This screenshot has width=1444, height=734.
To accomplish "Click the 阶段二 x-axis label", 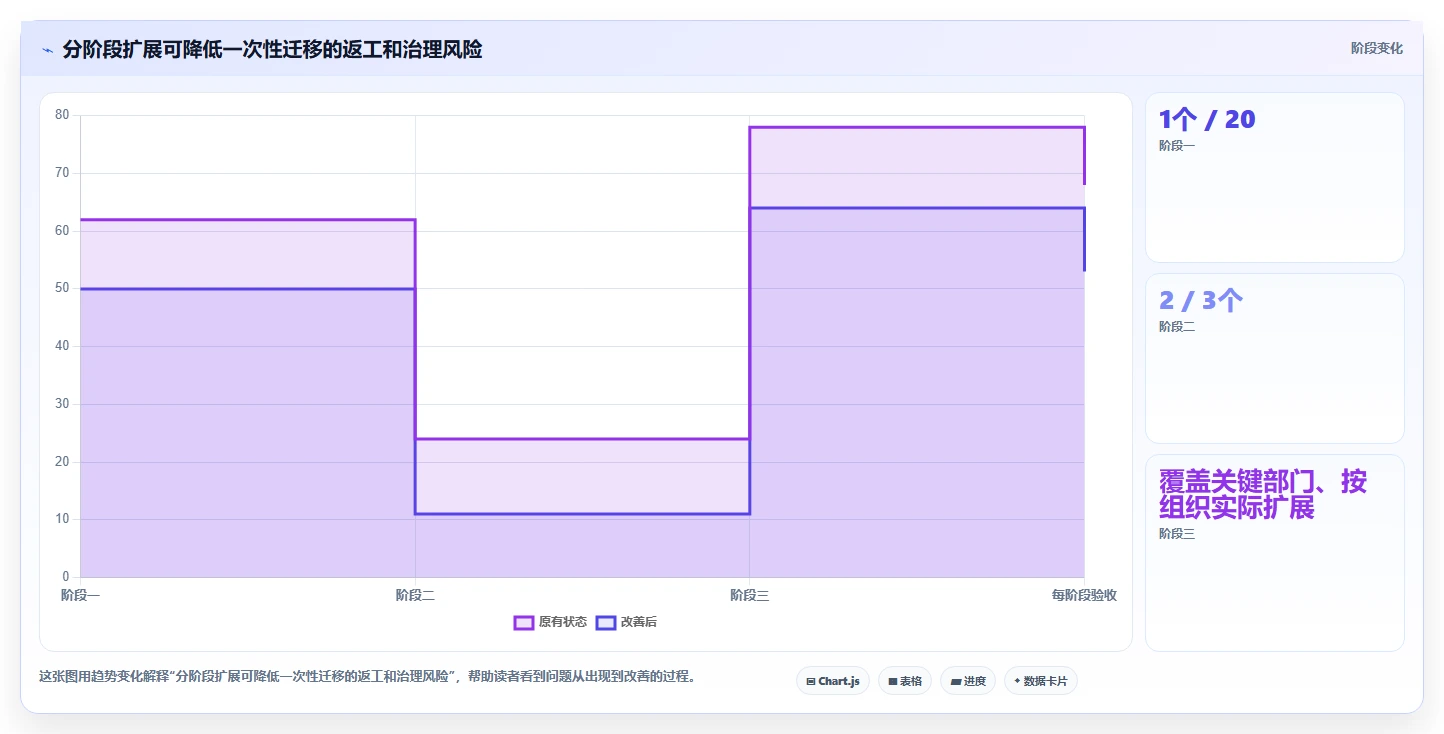I will click(415, 595).
